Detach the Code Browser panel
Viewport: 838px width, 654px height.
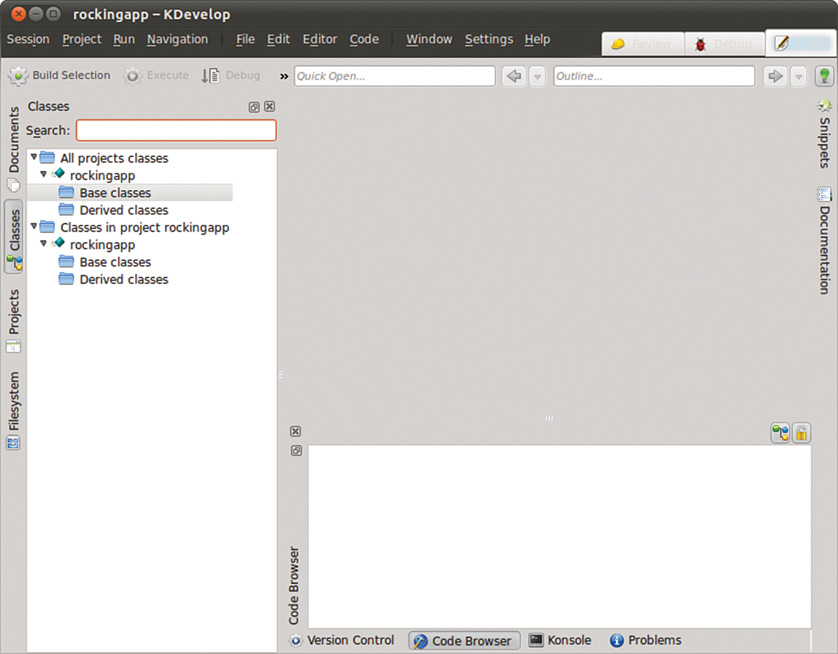coord(296,450)
